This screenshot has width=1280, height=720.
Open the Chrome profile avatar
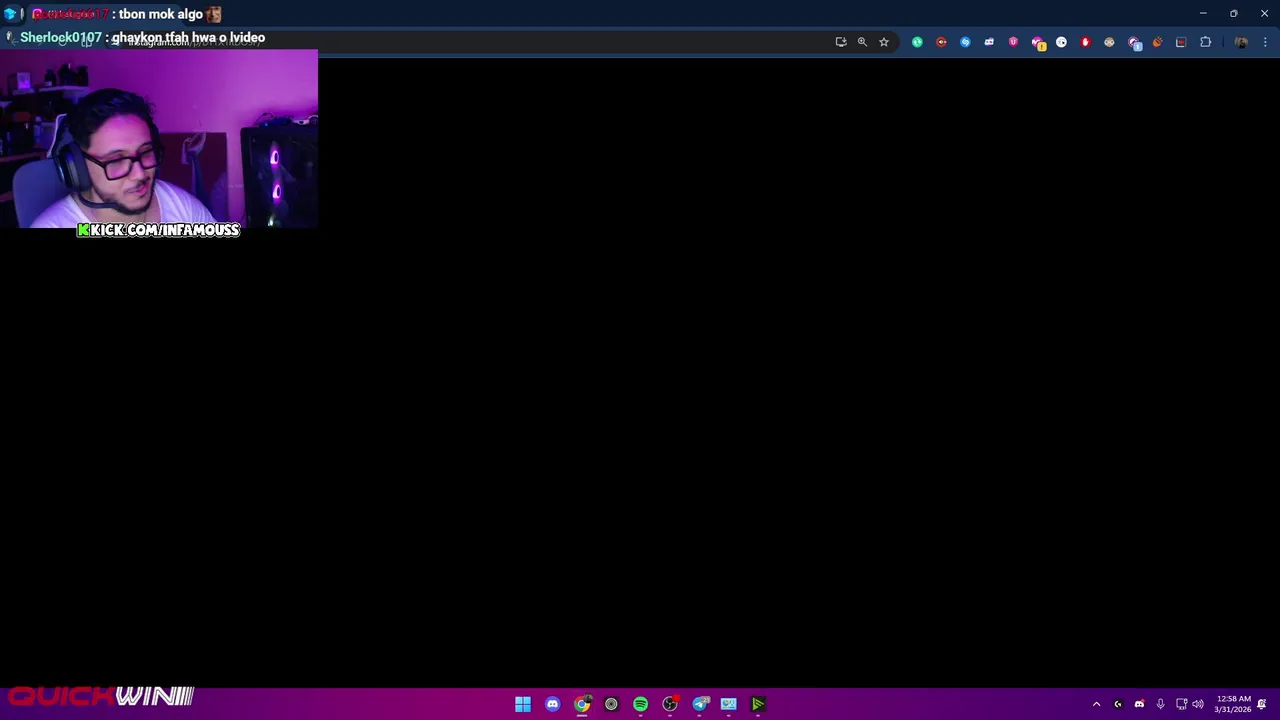1241,42
